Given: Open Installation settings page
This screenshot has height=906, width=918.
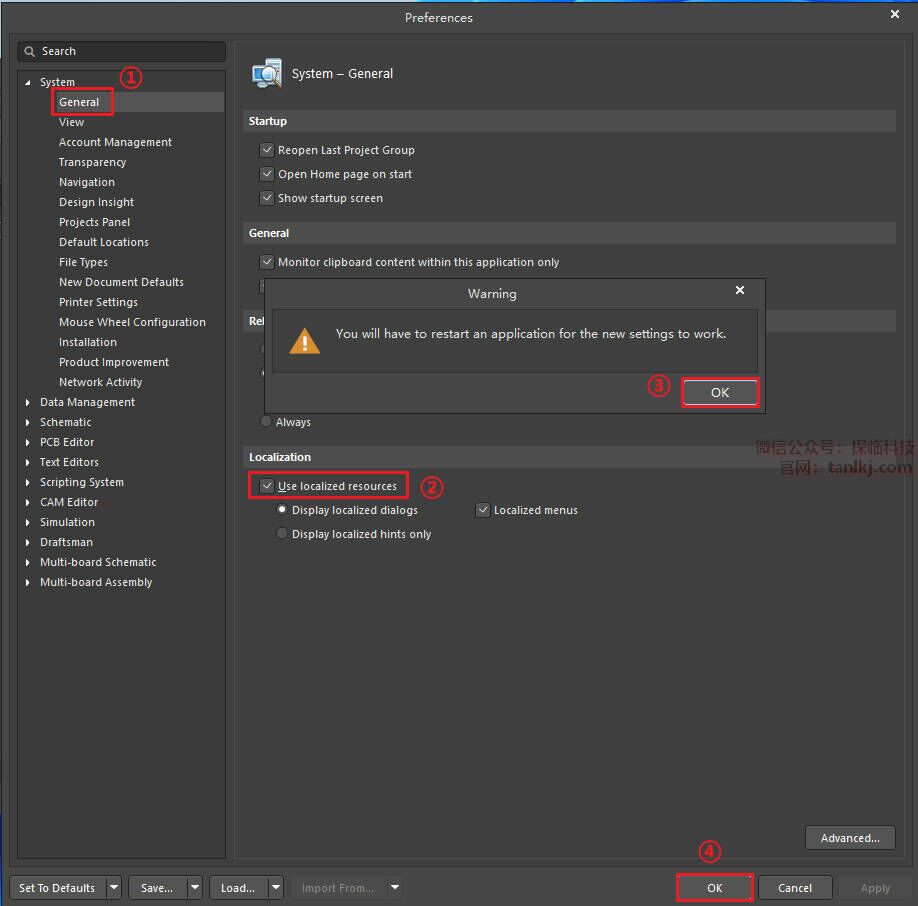Looking at the screenshot, I should click(88, 342).
